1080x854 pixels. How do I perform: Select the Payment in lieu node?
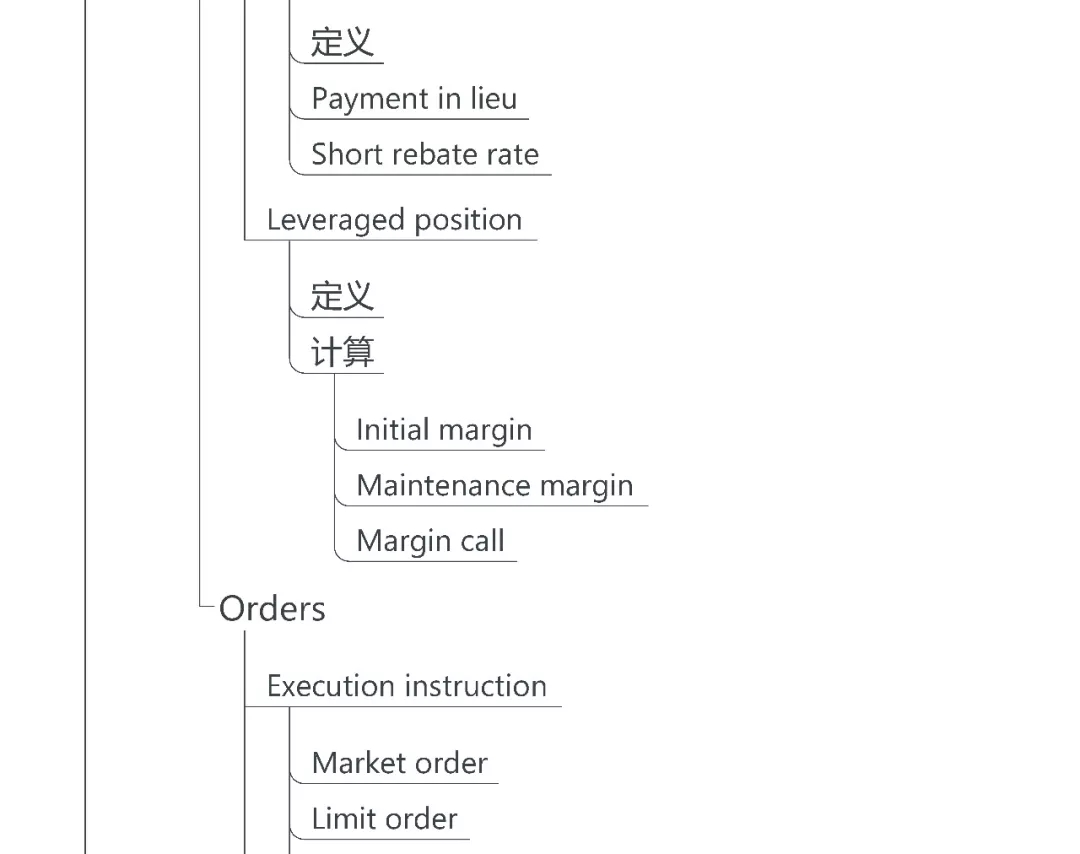[414, 99]
